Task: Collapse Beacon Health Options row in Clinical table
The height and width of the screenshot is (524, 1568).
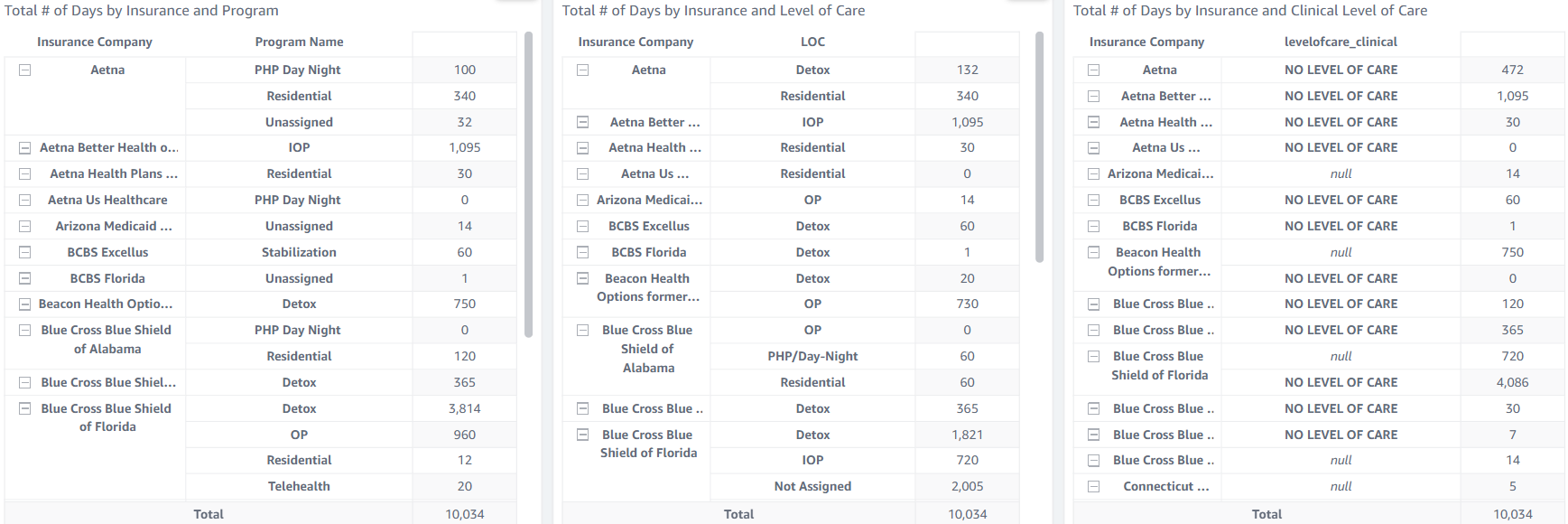Action: pyautogui.click(x=1094, y=252)
